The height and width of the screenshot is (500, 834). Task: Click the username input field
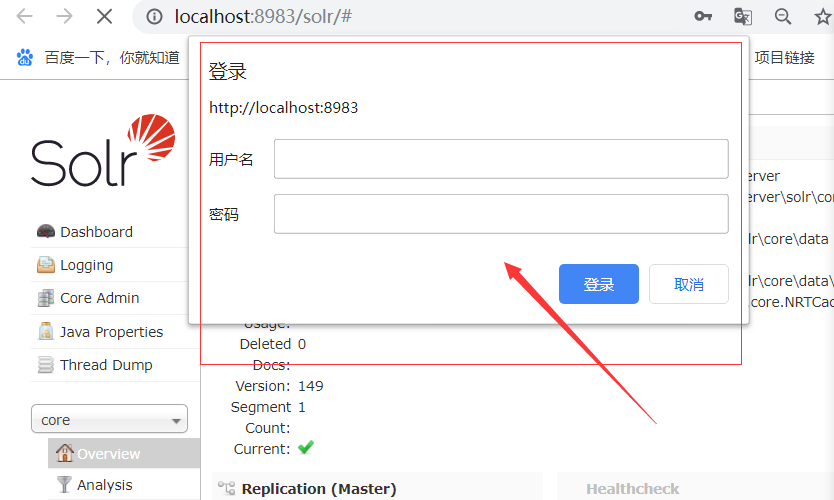(501, 159)
